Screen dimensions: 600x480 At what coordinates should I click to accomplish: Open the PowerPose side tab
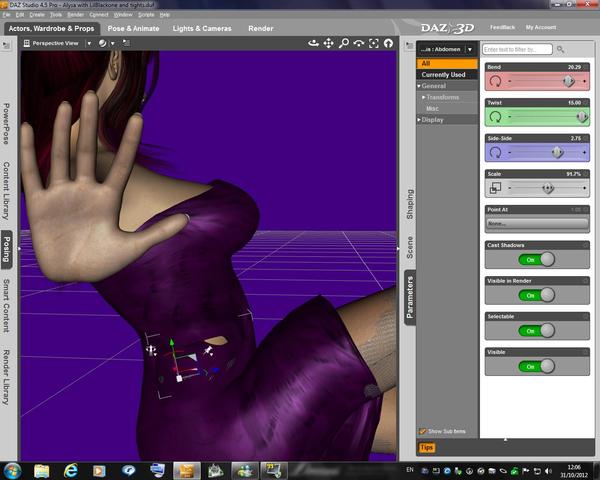(6, 123)
